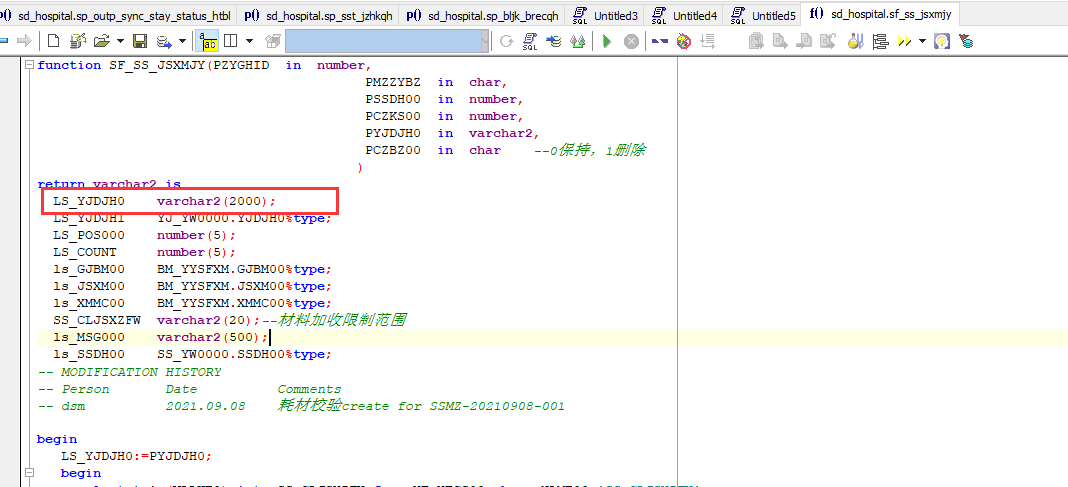Click the PSSDH00 parameter

click(393, 99)
